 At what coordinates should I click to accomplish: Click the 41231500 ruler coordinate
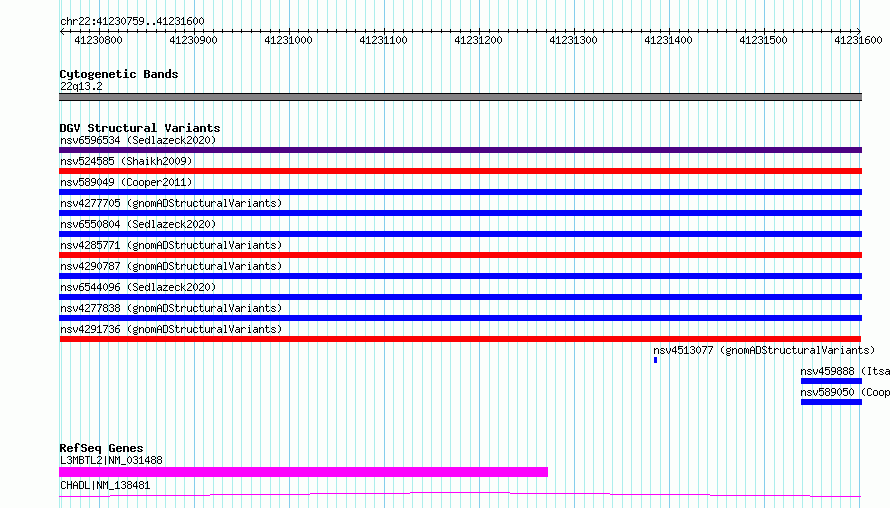coord(763,40)
